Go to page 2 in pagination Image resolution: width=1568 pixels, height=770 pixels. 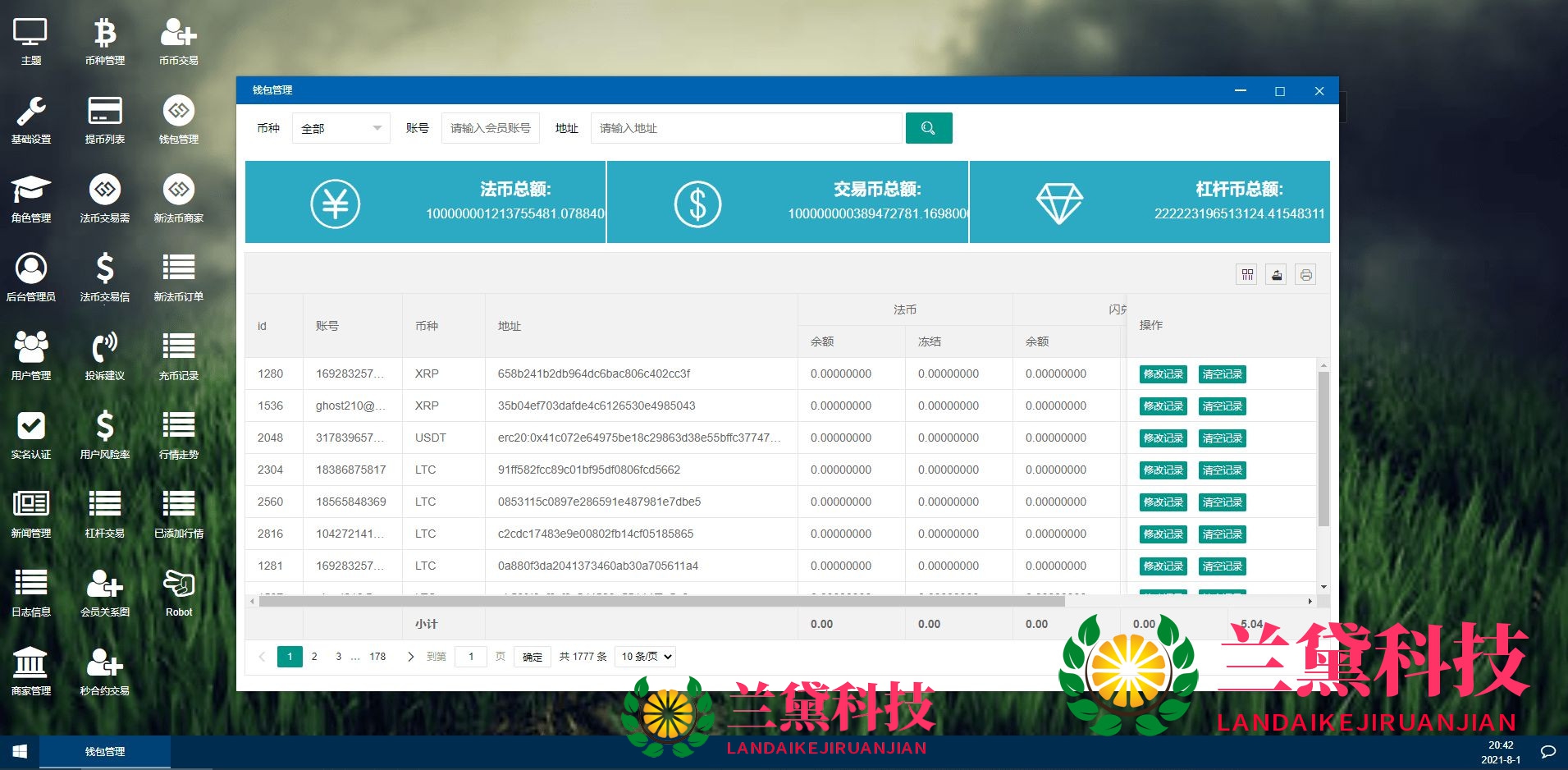point(314,657)
